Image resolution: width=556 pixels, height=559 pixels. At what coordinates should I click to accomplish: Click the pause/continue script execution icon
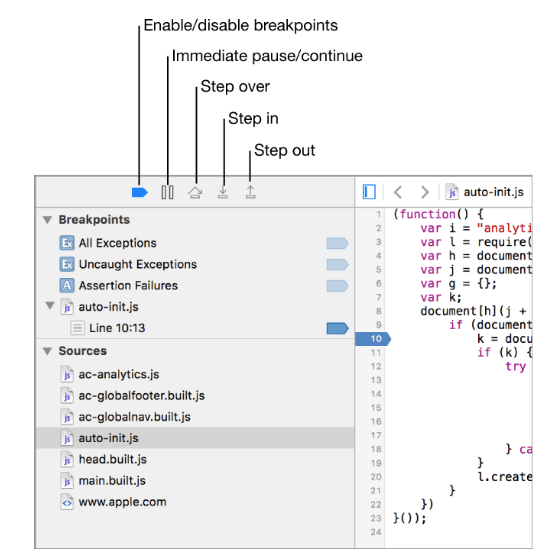[167, 193]
